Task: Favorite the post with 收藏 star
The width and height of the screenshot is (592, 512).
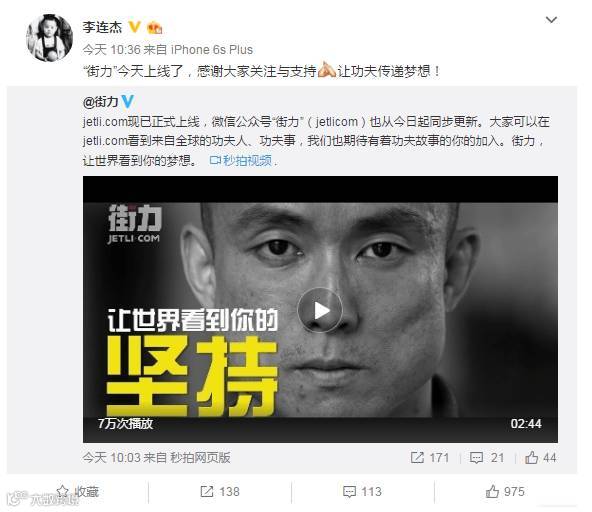Action: 77,491
